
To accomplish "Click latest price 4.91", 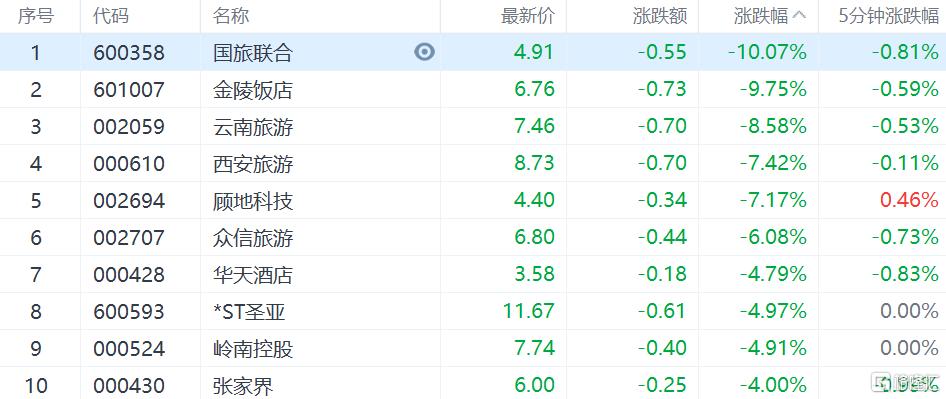I will point(534,53).
